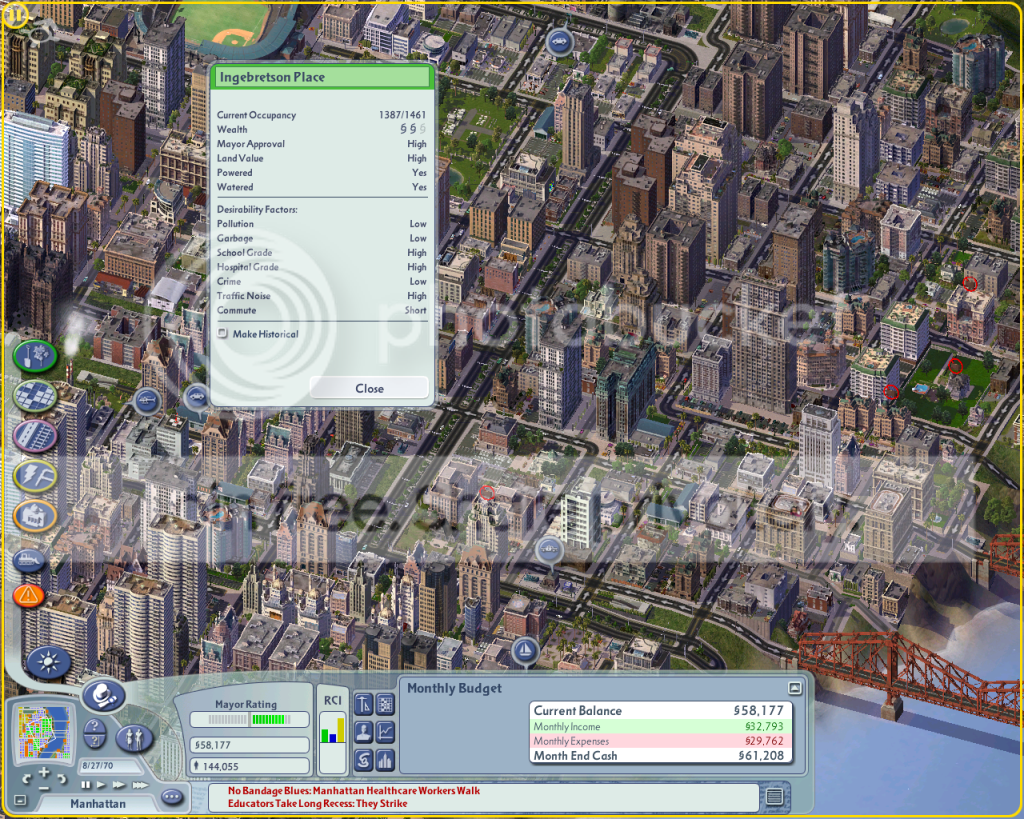This screenshot has width=1024, height=819.
Task: Collapse the control panel with small square button
Action: 20,800
